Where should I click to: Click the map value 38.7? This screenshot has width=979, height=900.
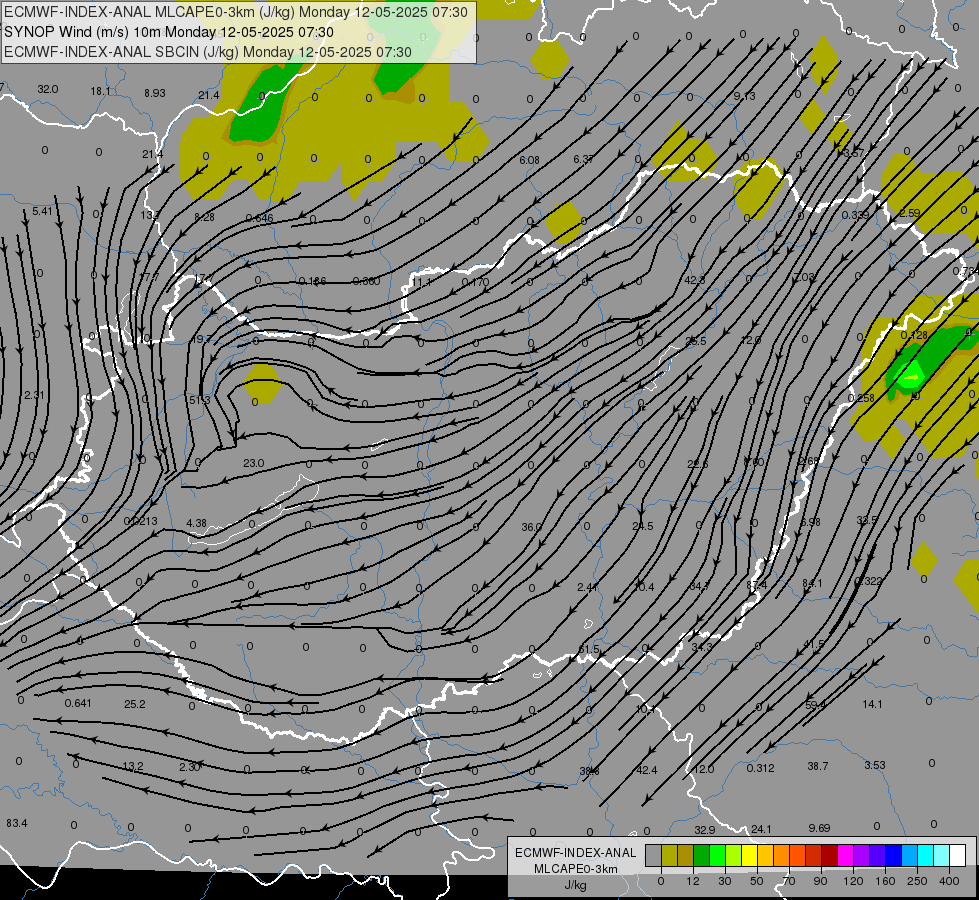(818, 766)
